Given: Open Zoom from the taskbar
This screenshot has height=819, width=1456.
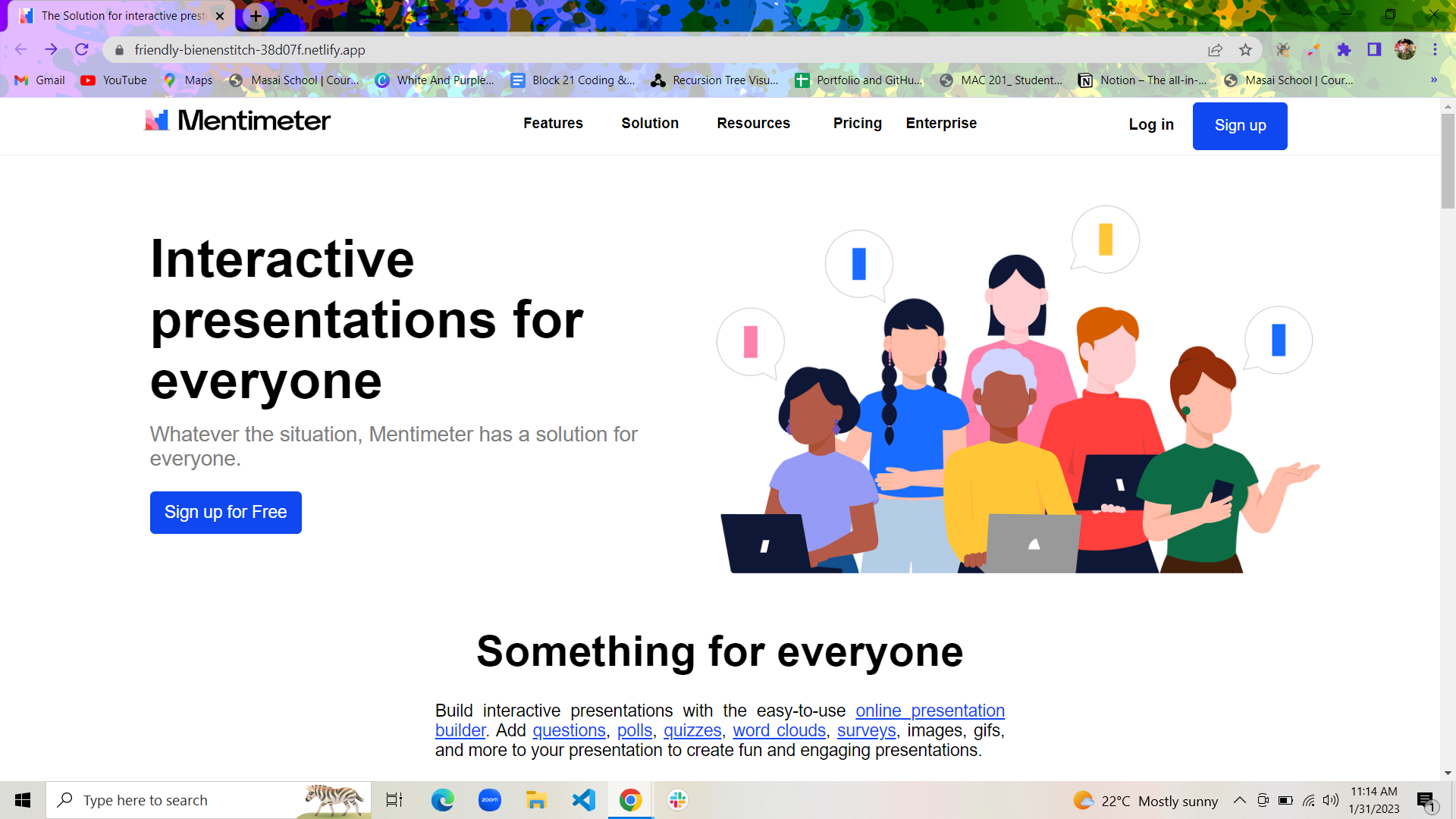Looking at the screenshot, I should click(490, 800).
